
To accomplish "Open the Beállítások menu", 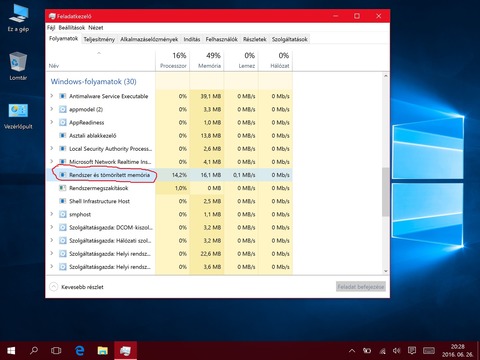I will [72, 28].
